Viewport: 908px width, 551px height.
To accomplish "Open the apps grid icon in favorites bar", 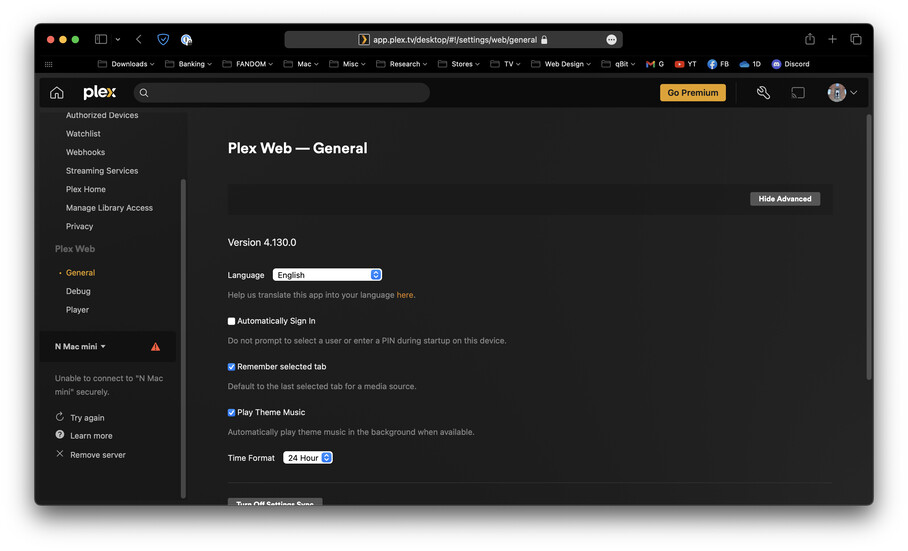I will click(x=49, y=64).
